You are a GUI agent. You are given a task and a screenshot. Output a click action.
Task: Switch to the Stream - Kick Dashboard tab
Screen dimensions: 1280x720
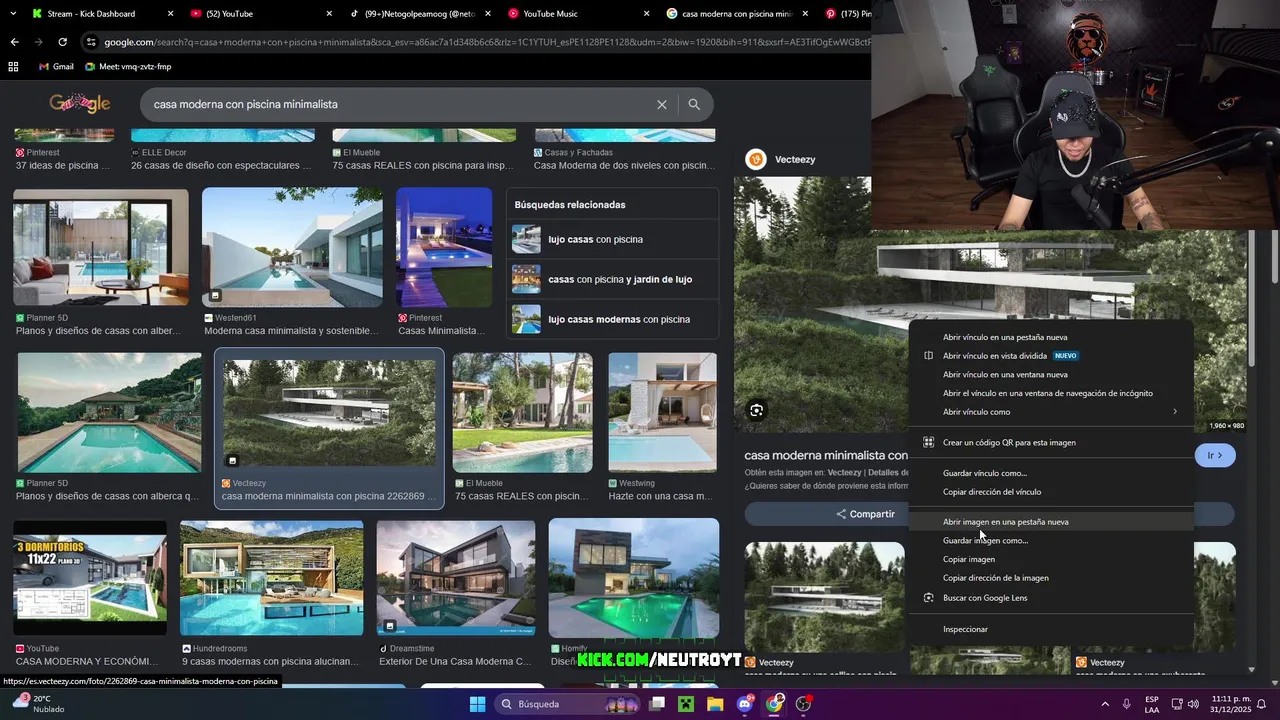click(x=100, y=14)
